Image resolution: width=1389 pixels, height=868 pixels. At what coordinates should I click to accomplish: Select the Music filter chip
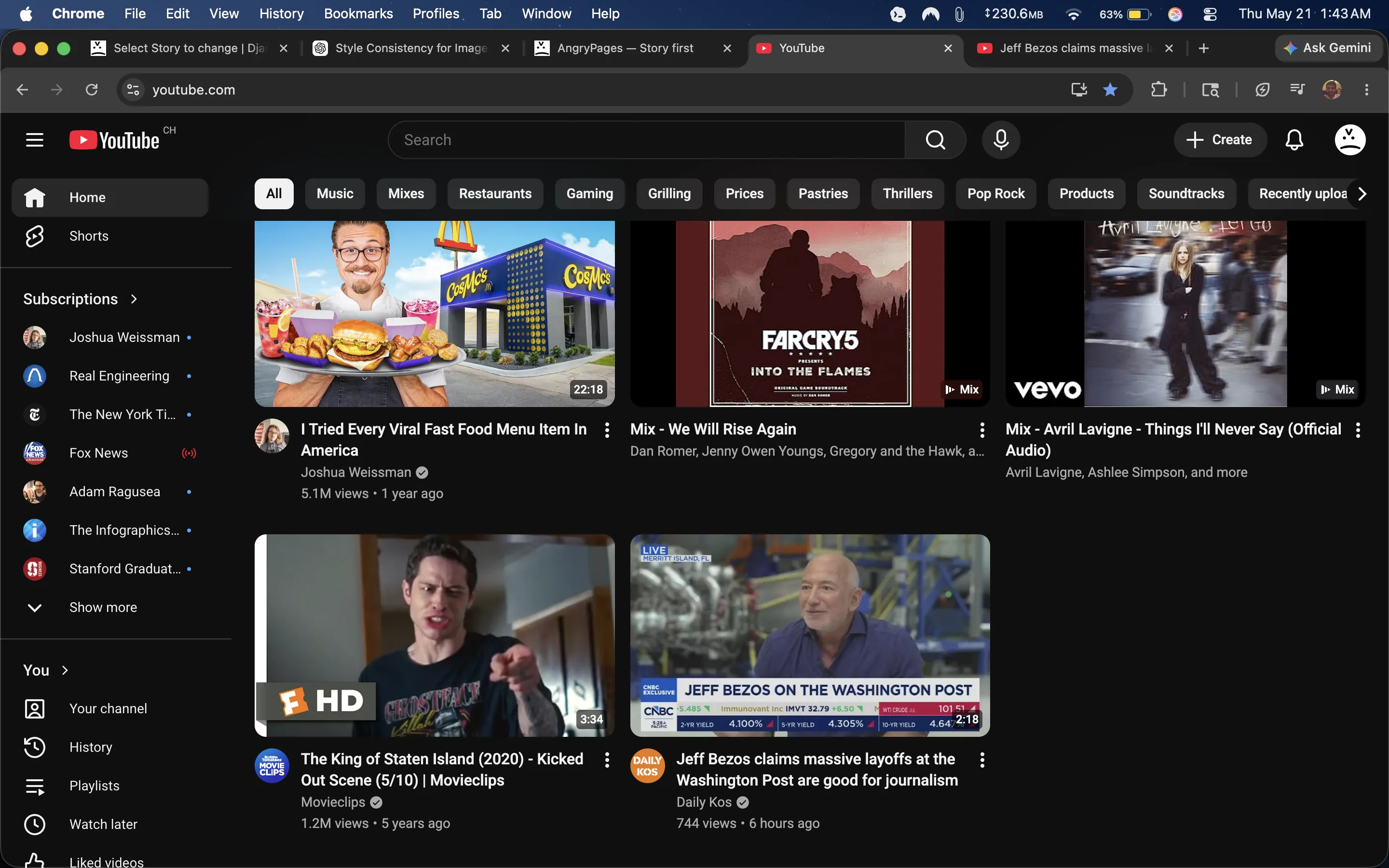coord(335,193)
